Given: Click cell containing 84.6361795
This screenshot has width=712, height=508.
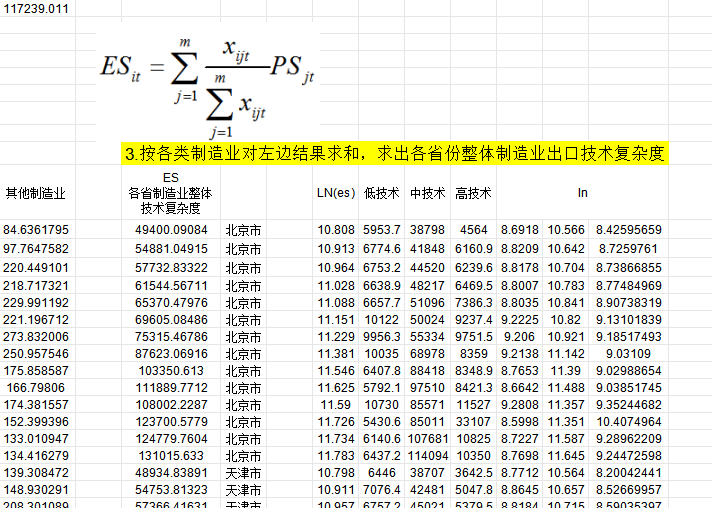Looking at the screenshot, I should 37,230.
